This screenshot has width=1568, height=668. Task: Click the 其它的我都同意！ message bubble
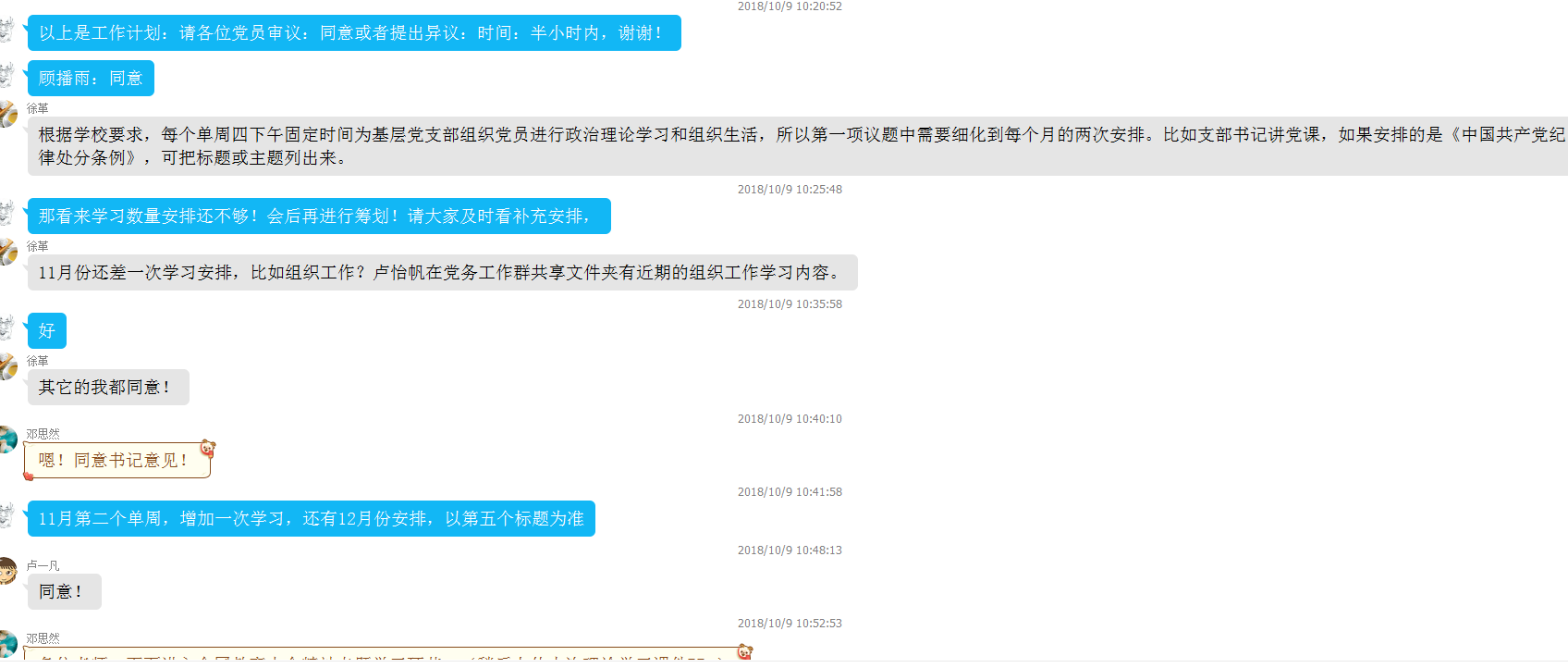108,388
